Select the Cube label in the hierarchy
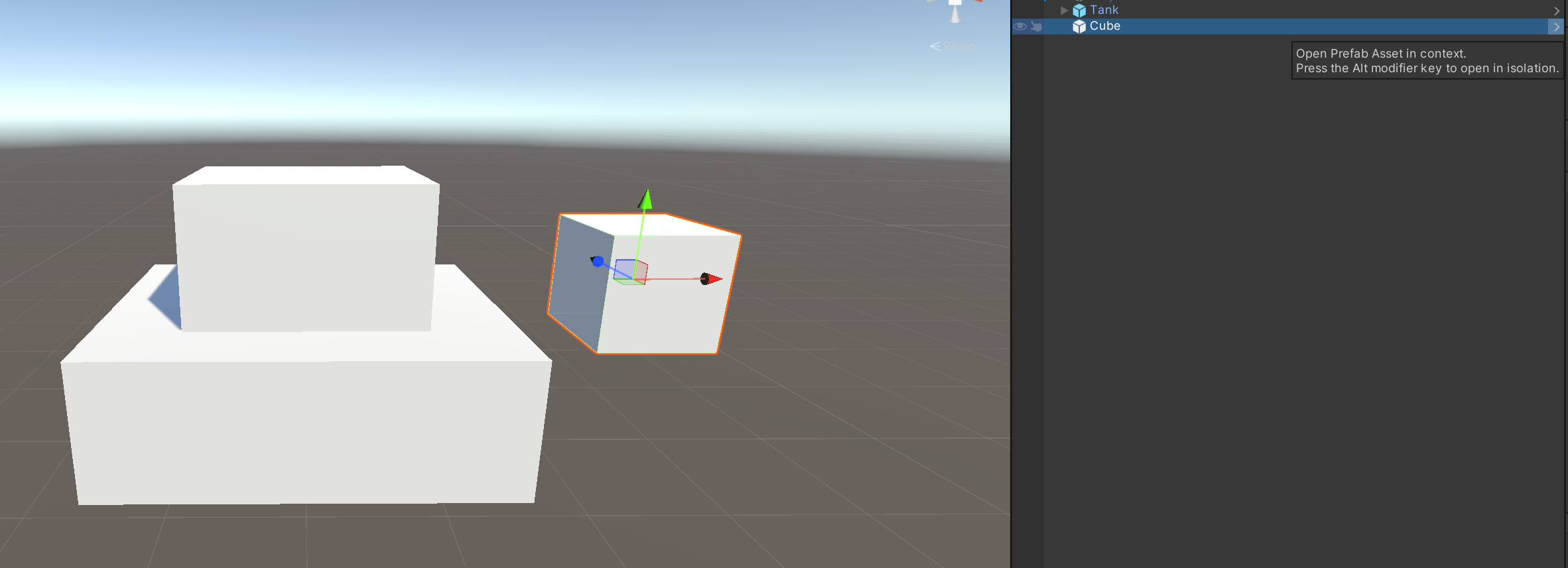1568x568 pixels. [1105, 26]
